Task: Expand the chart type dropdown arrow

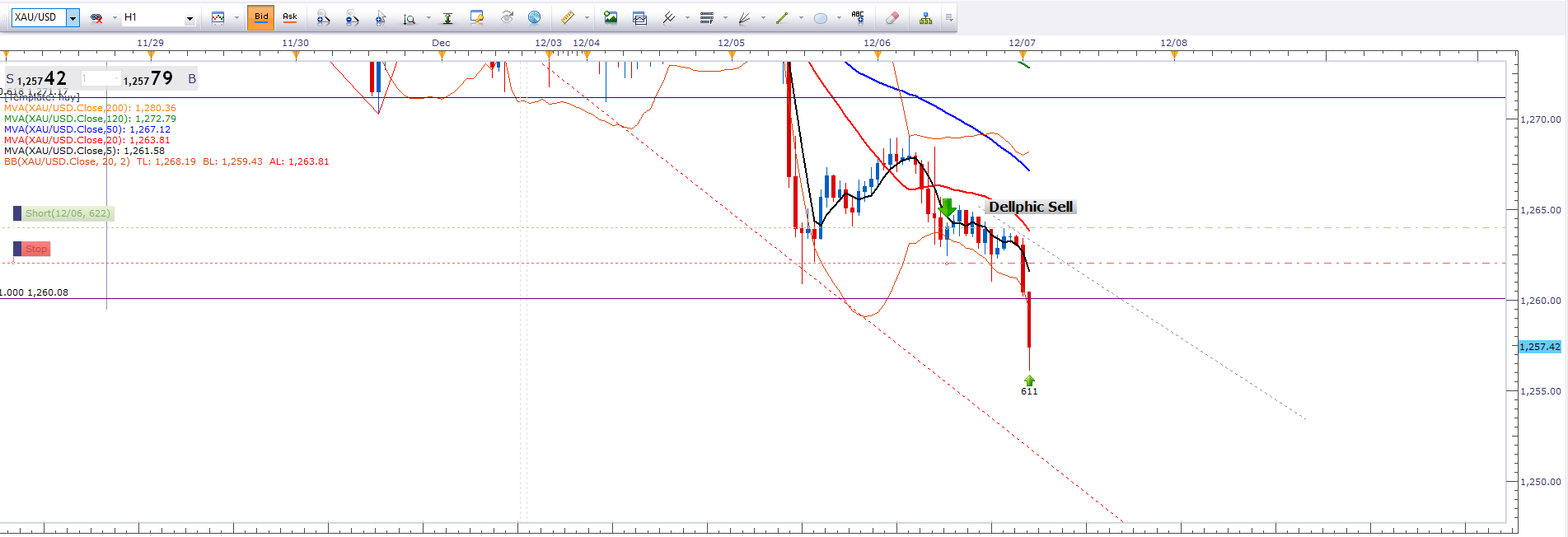Action: coord(236,17)
